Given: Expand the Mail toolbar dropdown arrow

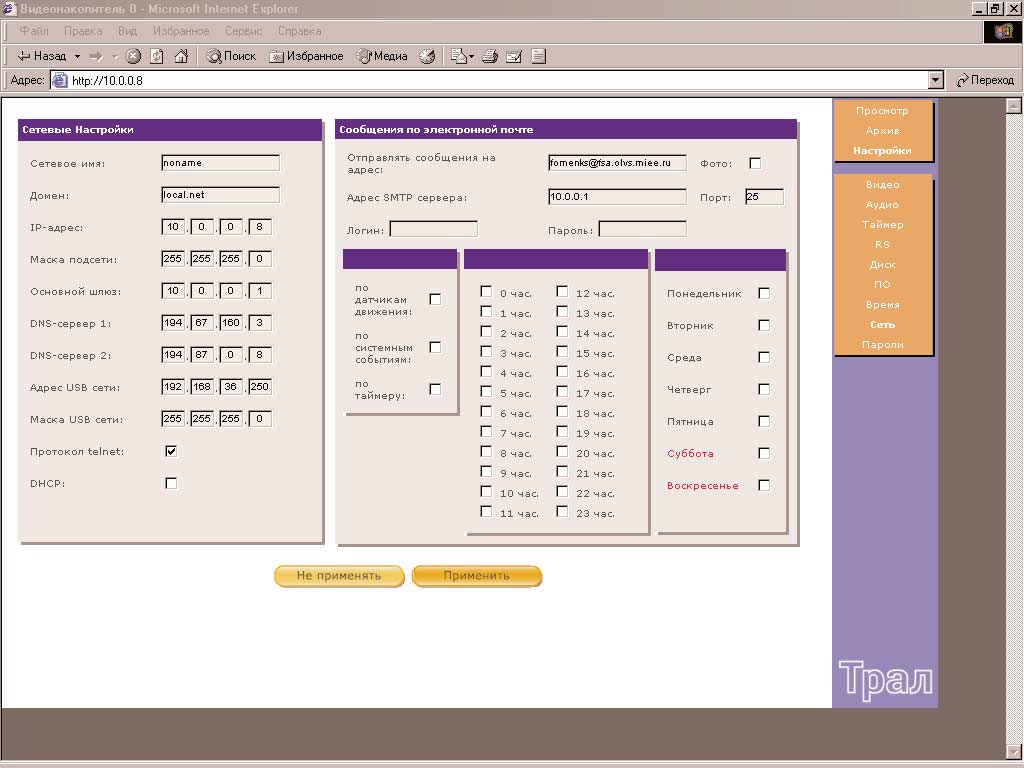Looking at the screenshot, I should coord(471,56).
